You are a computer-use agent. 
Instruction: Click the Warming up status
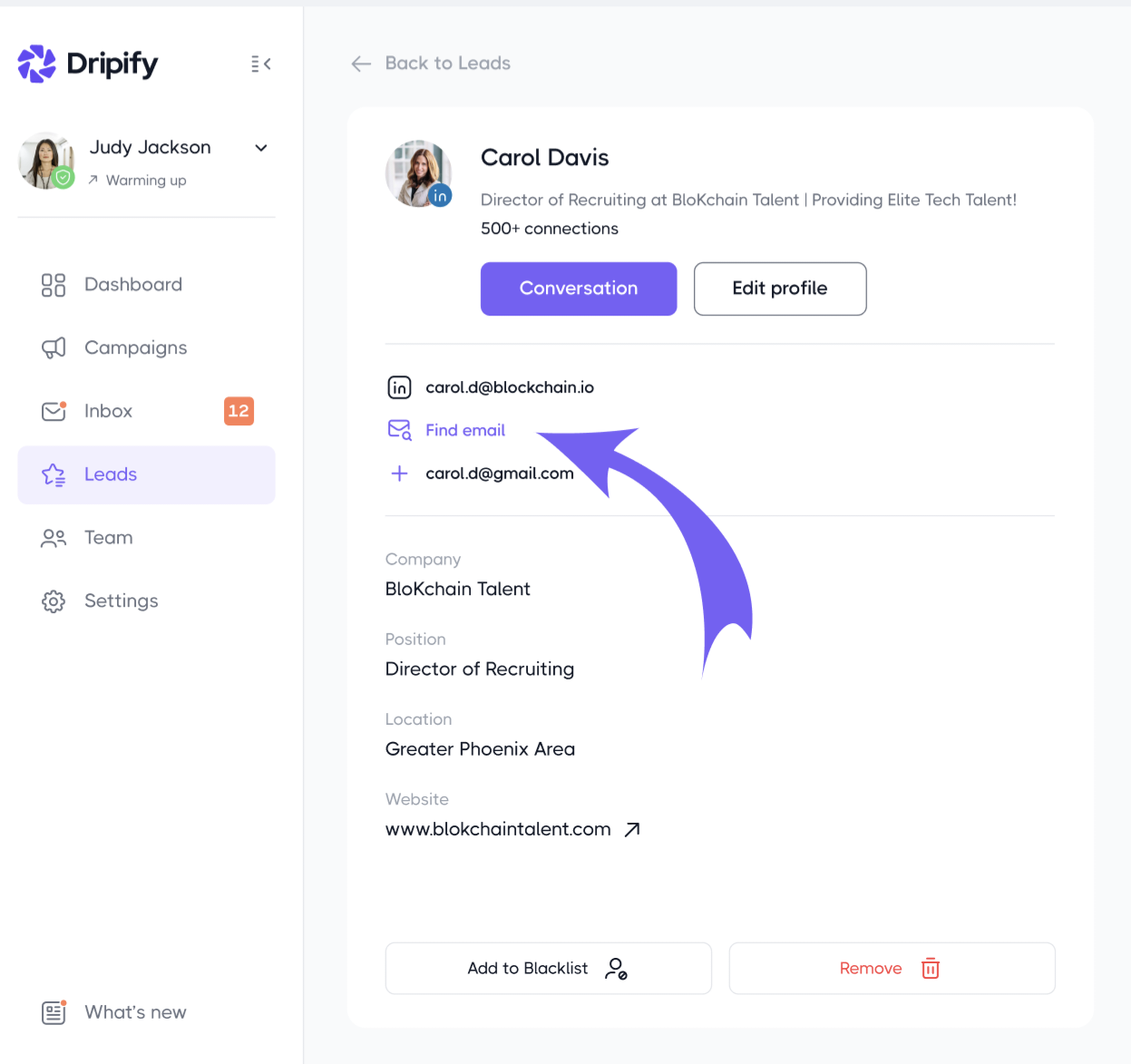(x=137, y=181)
